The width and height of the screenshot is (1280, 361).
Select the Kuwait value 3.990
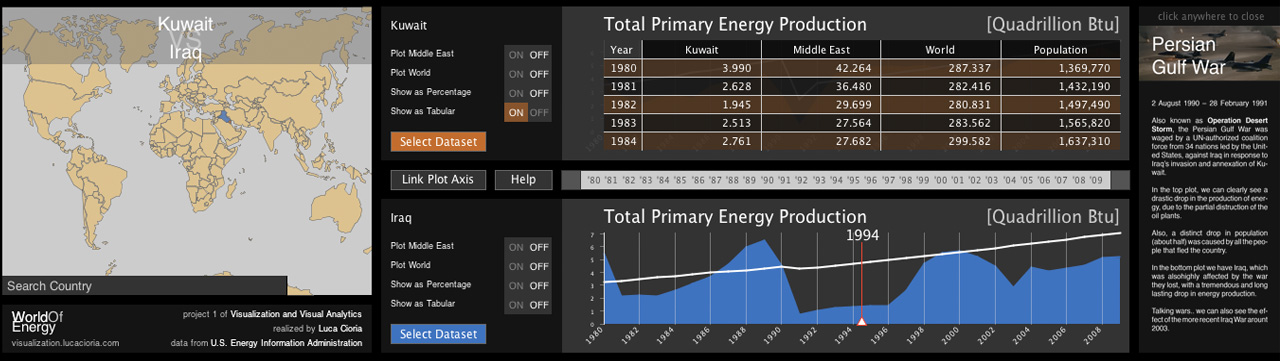point(701,68)
